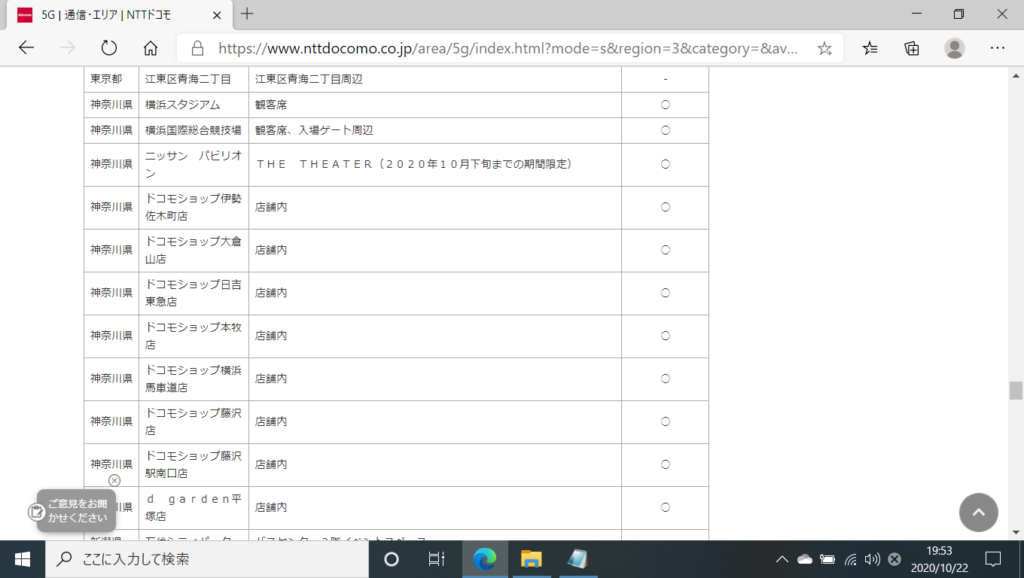
Task: Select ドコモショップ大倉山店 cell
Action: 193,250
